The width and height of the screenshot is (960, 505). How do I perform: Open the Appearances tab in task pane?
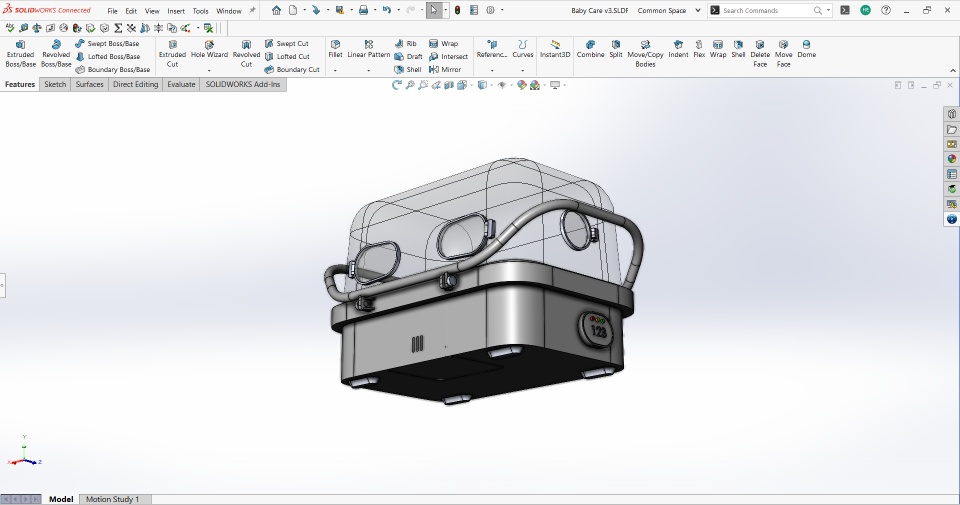(952, 158)
